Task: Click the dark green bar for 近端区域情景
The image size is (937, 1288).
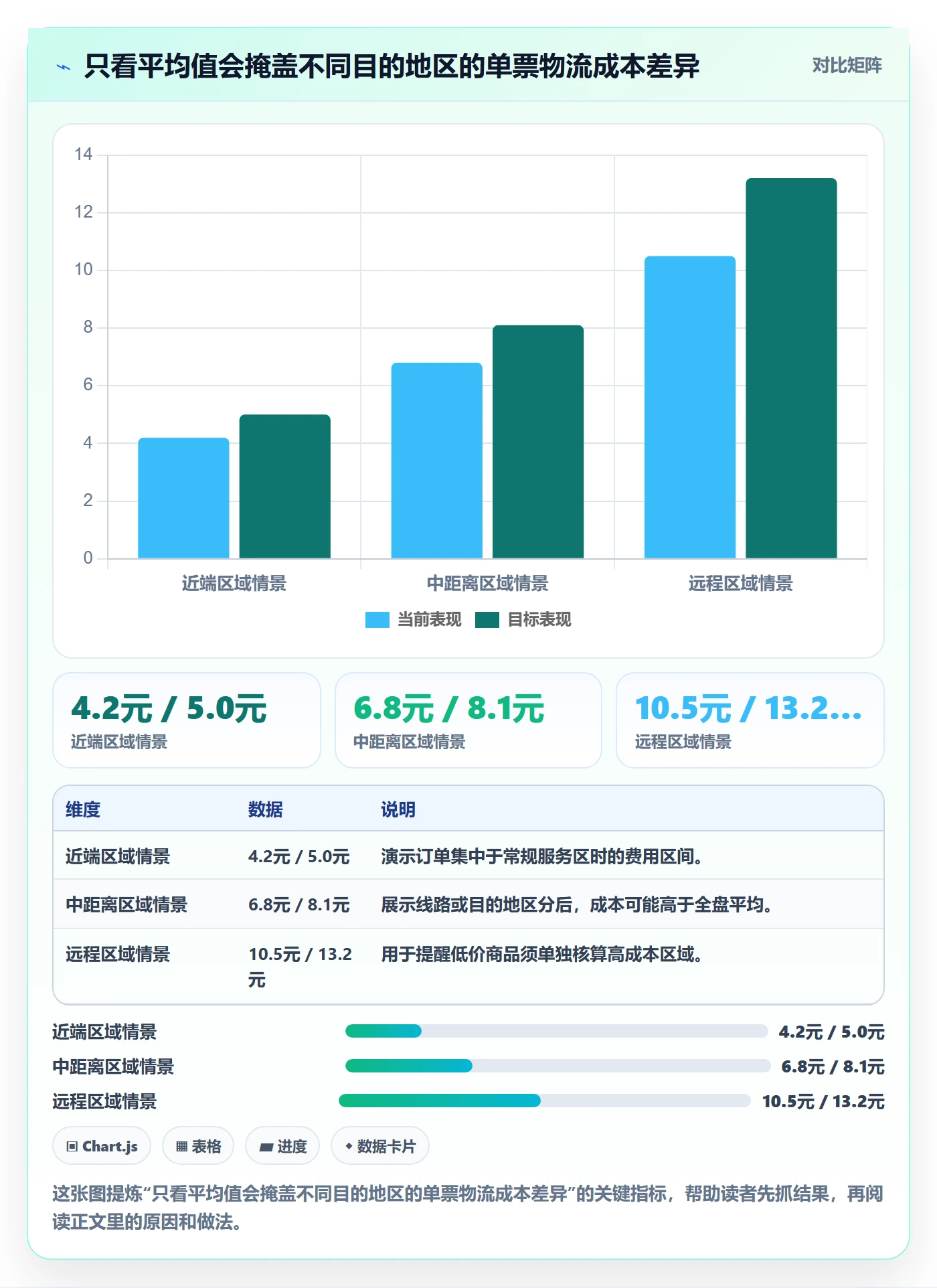Action: pyautogui.click(x=284, y=487)
